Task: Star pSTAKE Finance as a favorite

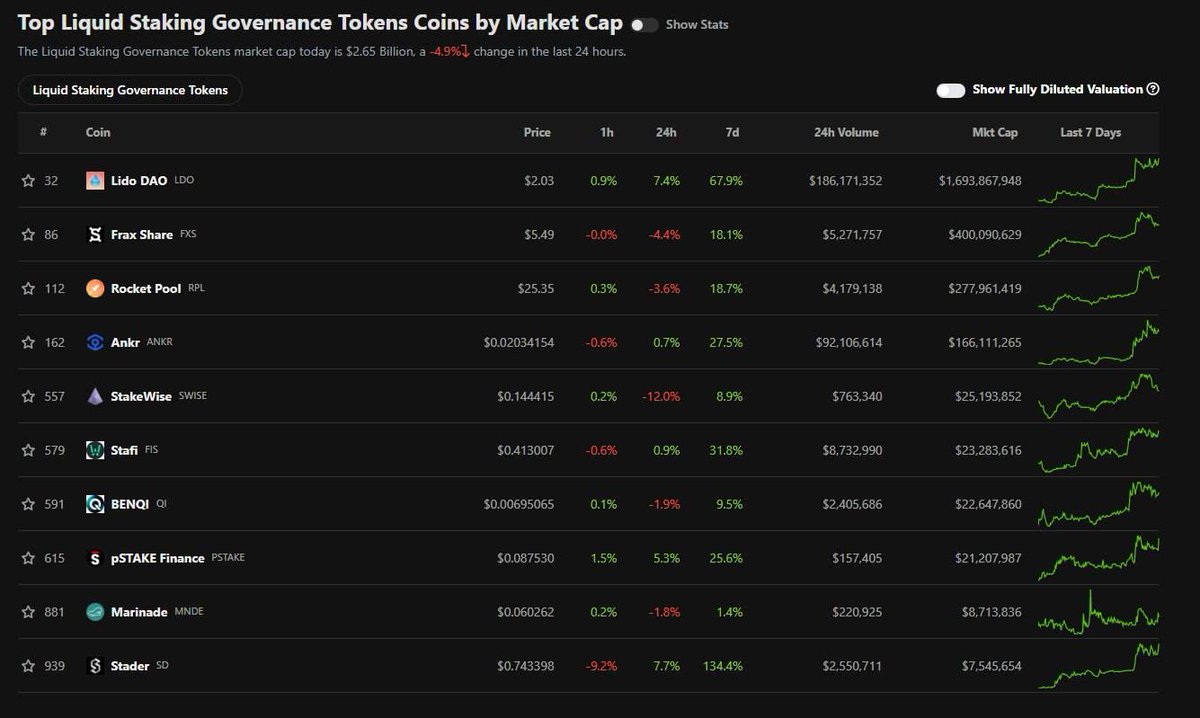Action: point(28,558)
